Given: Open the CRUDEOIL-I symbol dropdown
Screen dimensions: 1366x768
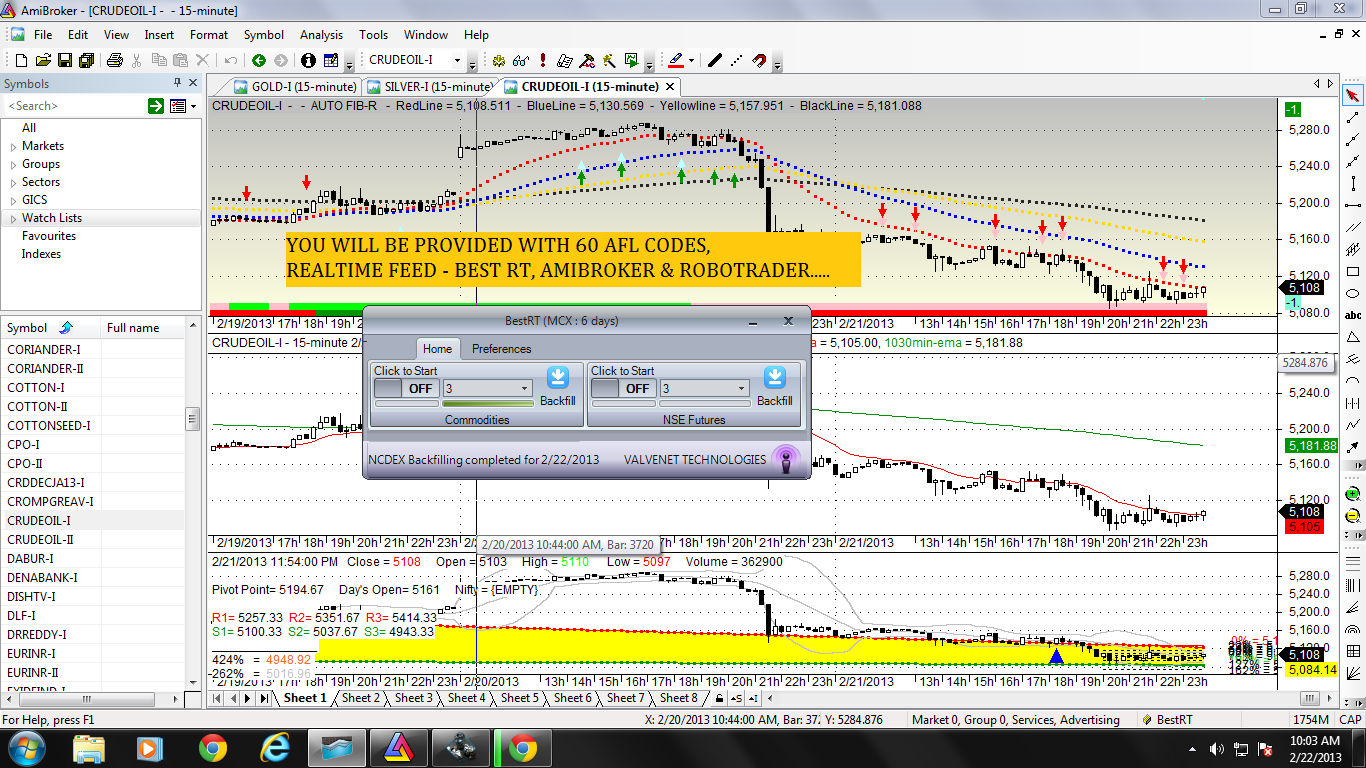Looking at the screenshot, I should coord(459,60).
